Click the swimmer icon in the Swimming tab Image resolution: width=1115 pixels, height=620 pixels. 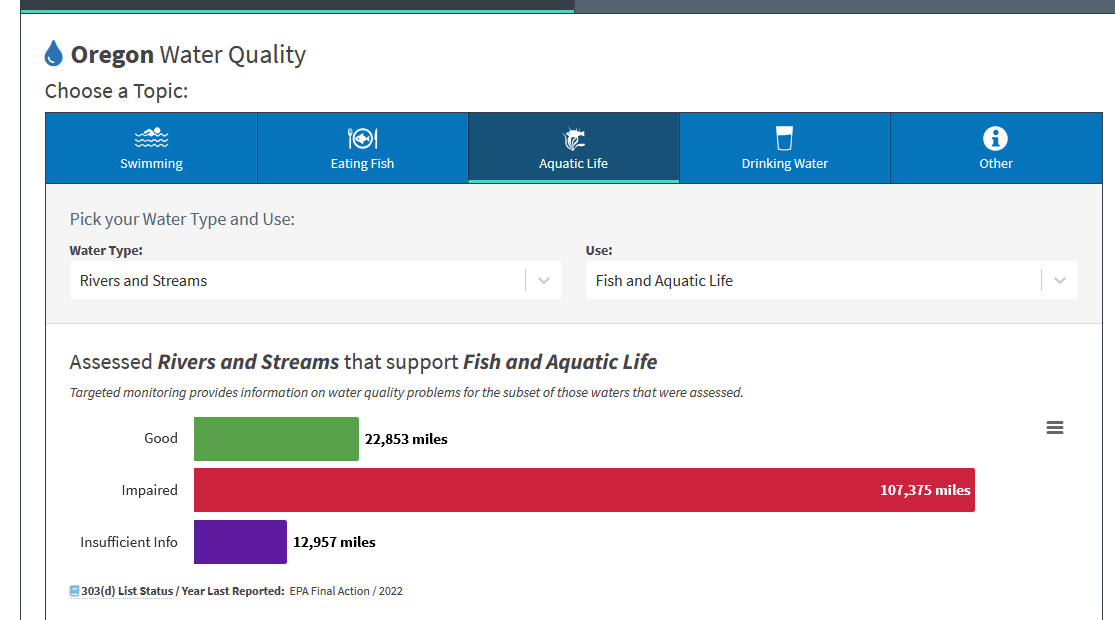(151, 138)
